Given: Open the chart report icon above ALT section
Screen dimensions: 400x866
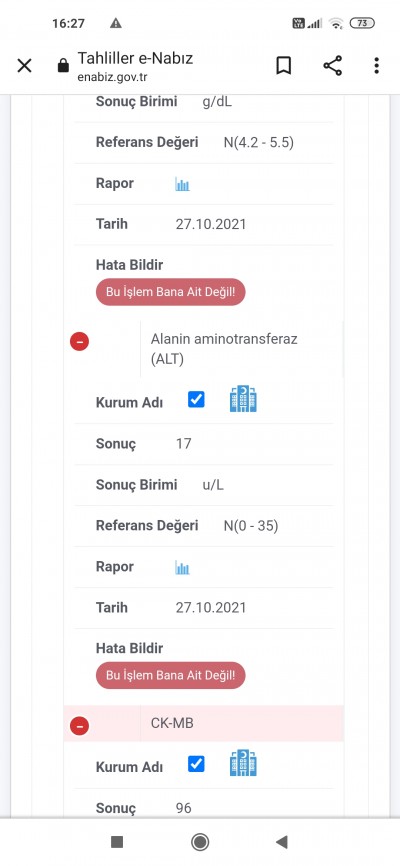Looking at the screenshot, I should click(x=182, y=184).
